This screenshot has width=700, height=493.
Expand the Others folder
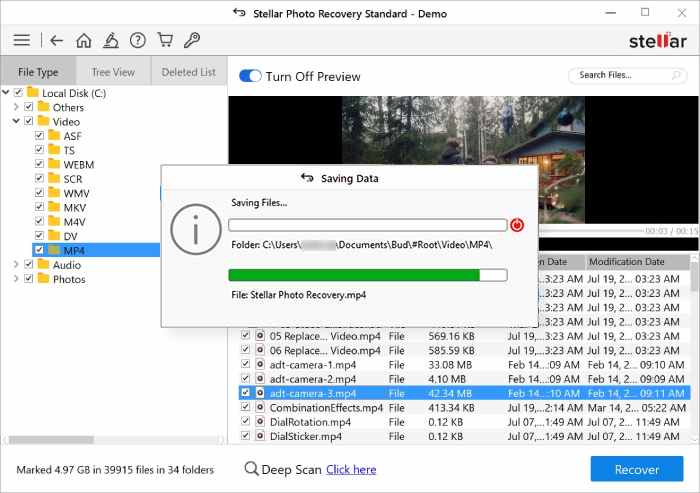pos(17,107)
